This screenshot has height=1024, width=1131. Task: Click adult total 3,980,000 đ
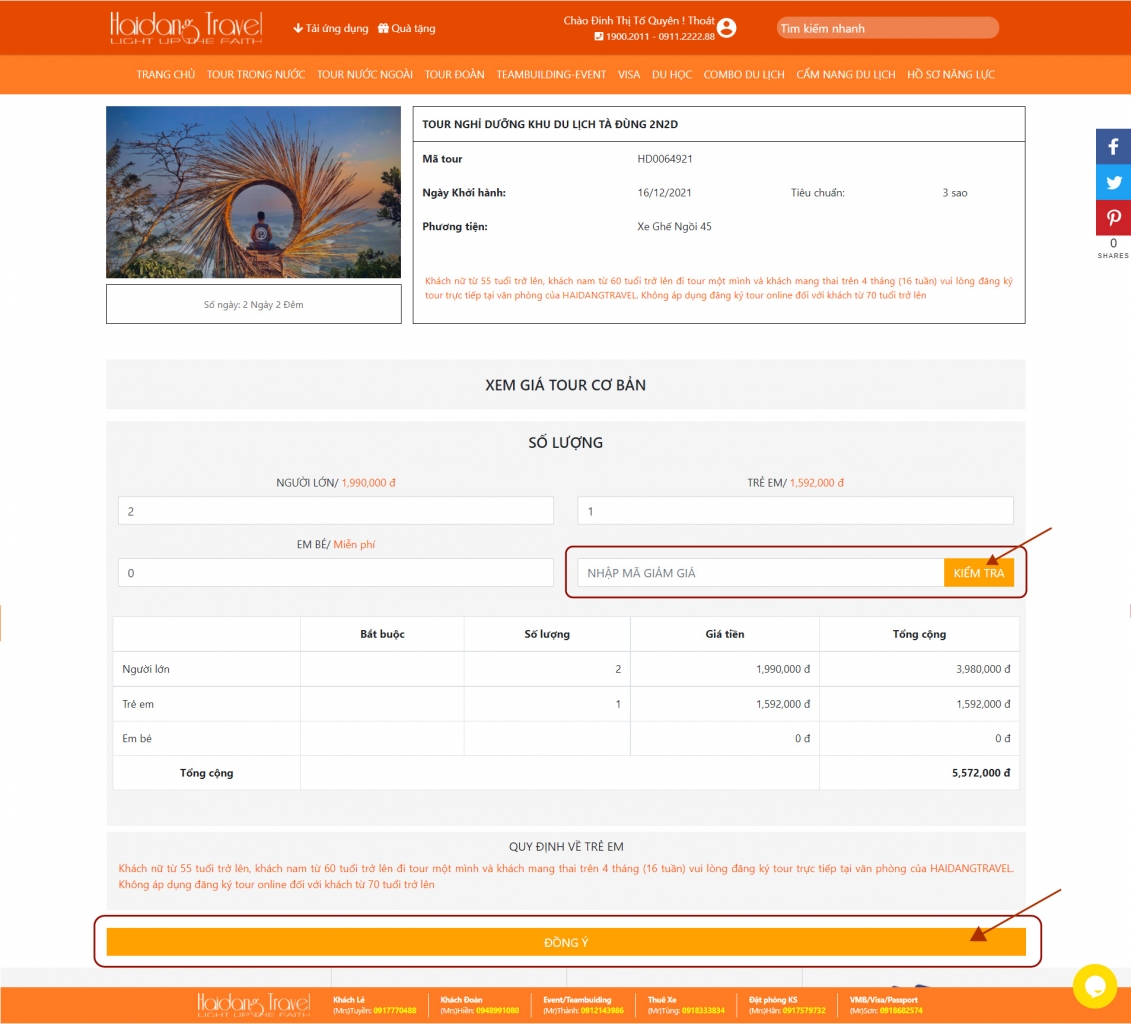[983, 669]
